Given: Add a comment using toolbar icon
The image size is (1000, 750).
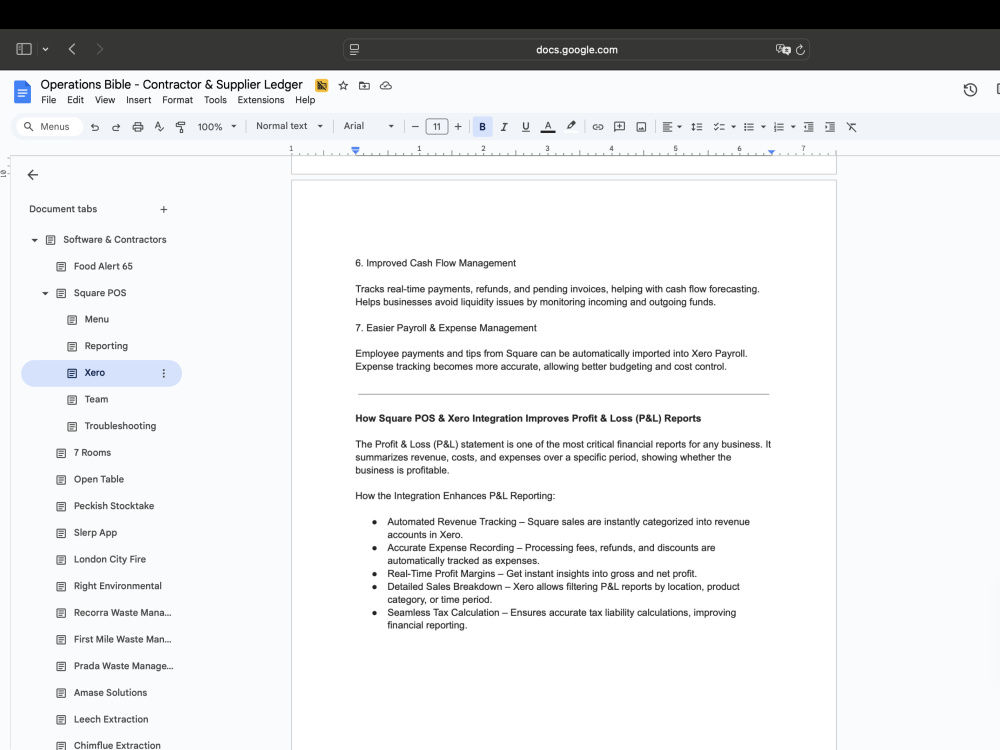Looking at the screenshot, I should pos(619,127).
